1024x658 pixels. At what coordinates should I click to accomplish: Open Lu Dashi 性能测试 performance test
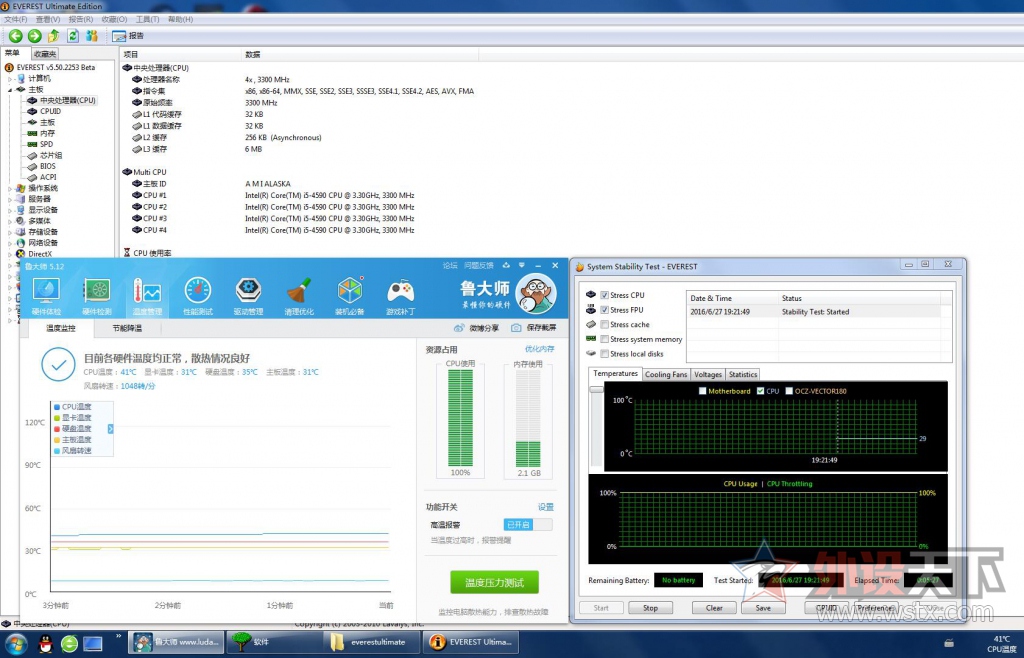pos(198,296)
